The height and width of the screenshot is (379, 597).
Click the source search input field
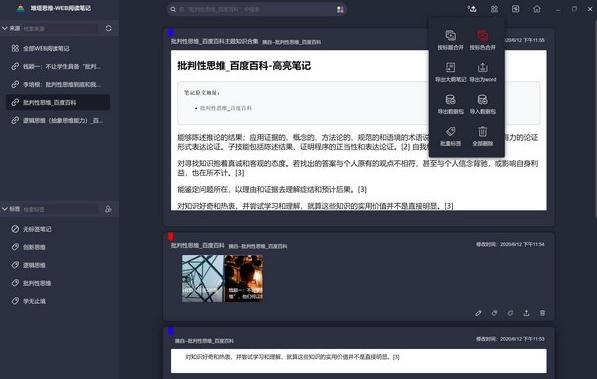click(59, 29)
